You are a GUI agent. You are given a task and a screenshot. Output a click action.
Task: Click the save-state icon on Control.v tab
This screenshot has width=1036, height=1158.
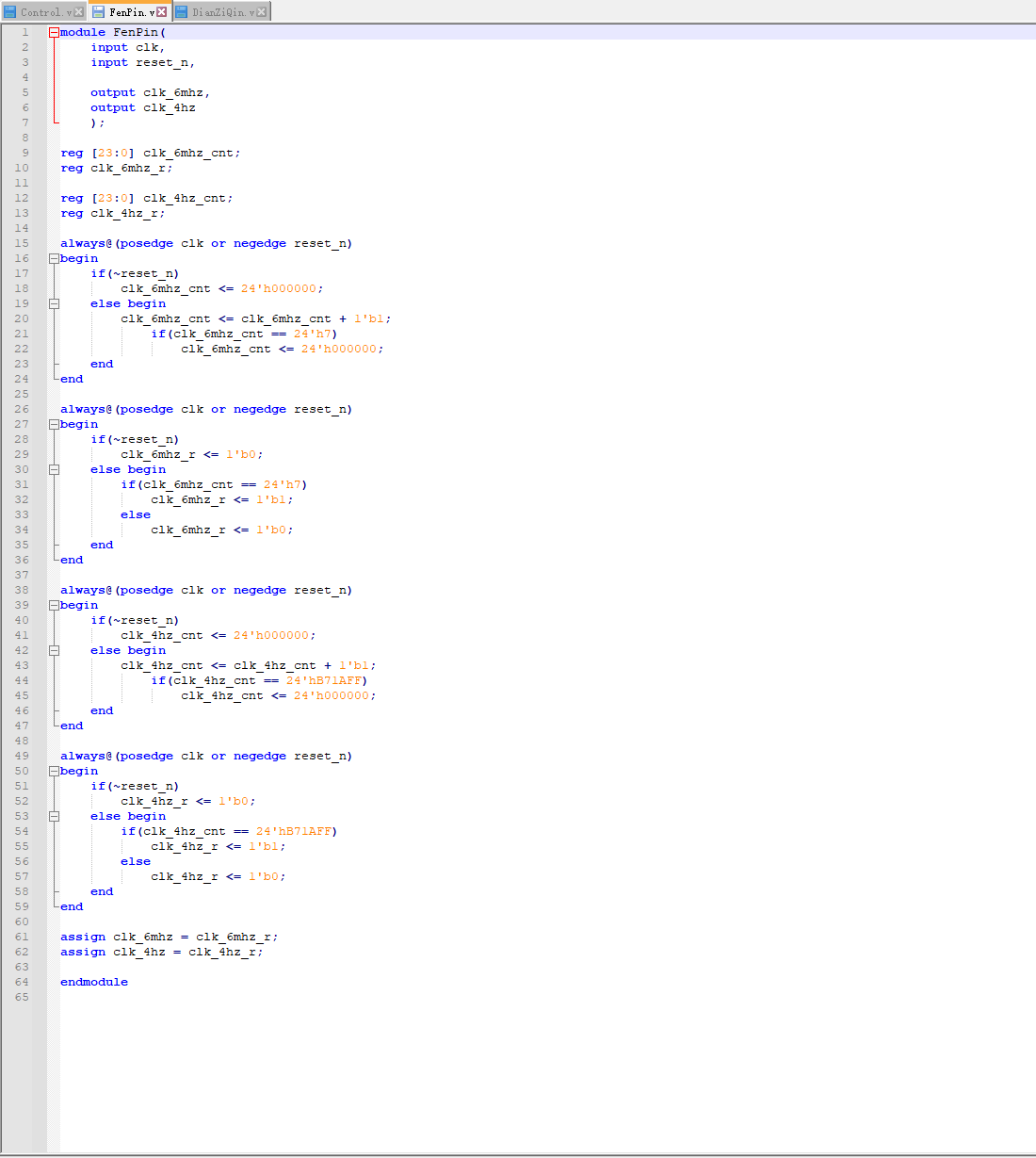pyautogui.click(x=10, y=12)
